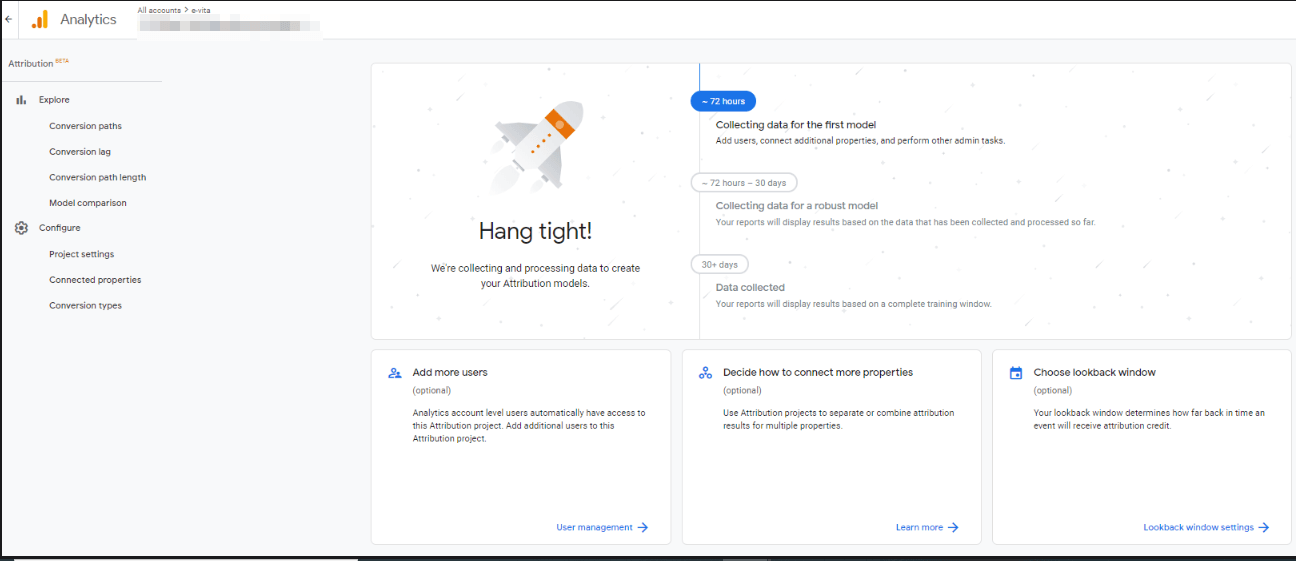Click the blurred property name in header

[230, 24]
